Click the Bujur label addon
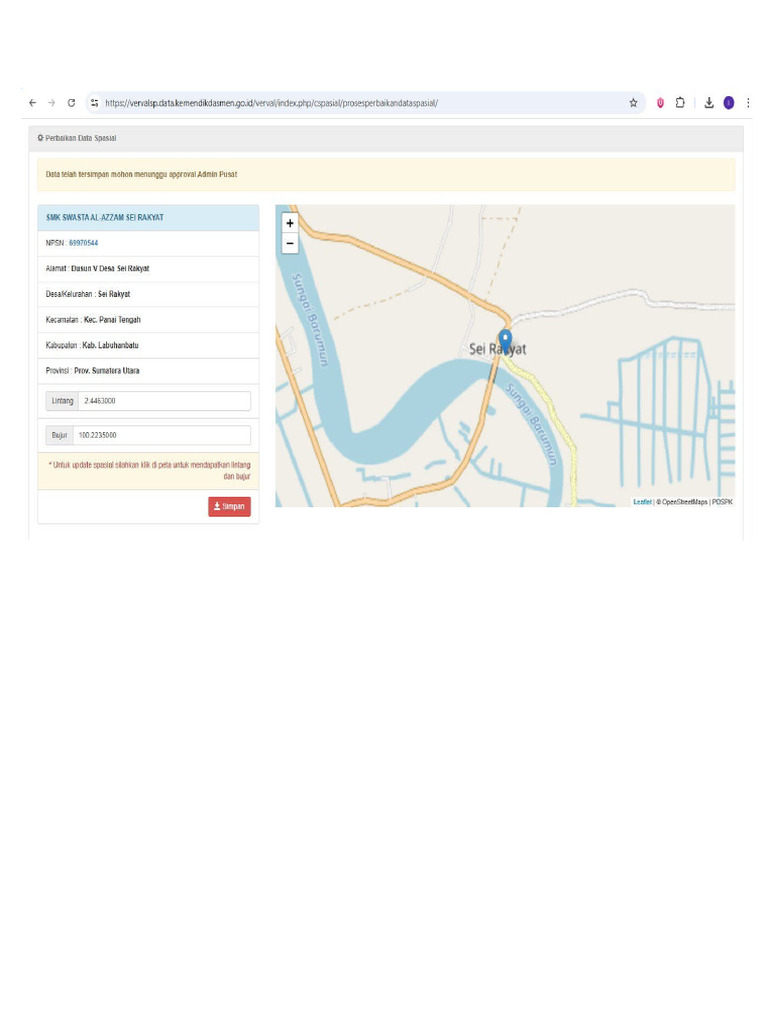The height and width of the screenshot is (1024, 768). click(x=59, y=435)
